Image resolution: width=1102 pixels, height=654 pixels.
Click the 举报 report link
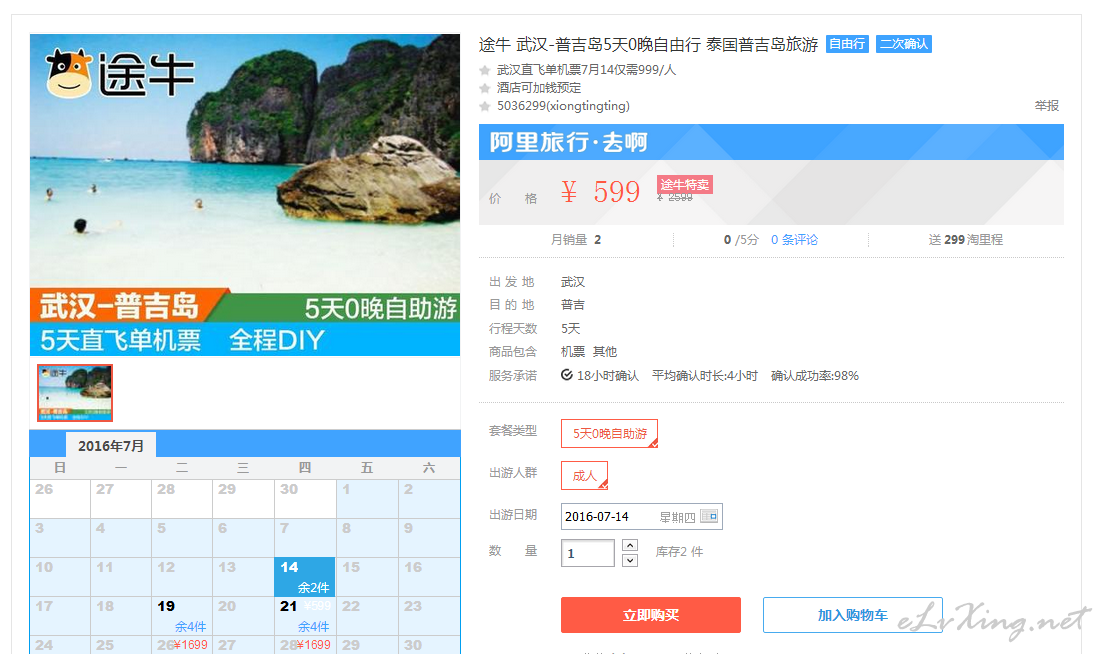1046,106
